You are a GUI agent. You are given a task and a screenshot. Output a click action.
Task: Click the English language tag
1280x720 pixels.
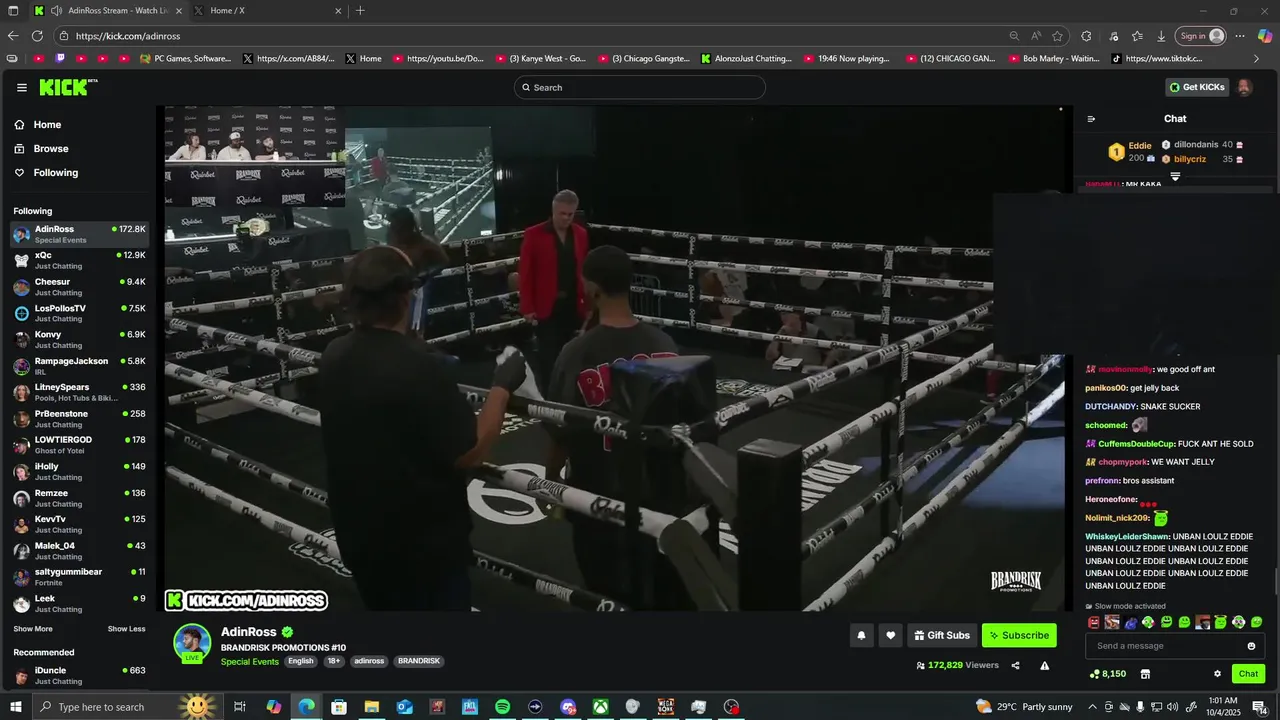[x=301, y=661]
